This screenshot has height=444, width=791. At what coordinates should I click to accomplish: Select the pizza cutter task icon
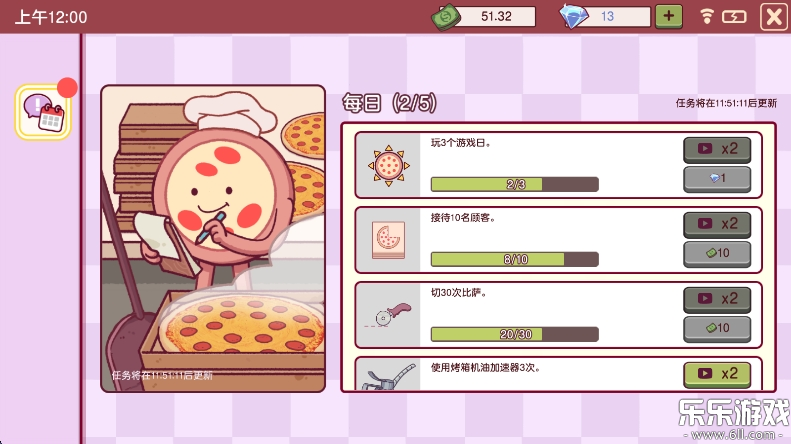pyautogui.click(x=388, y=315)
